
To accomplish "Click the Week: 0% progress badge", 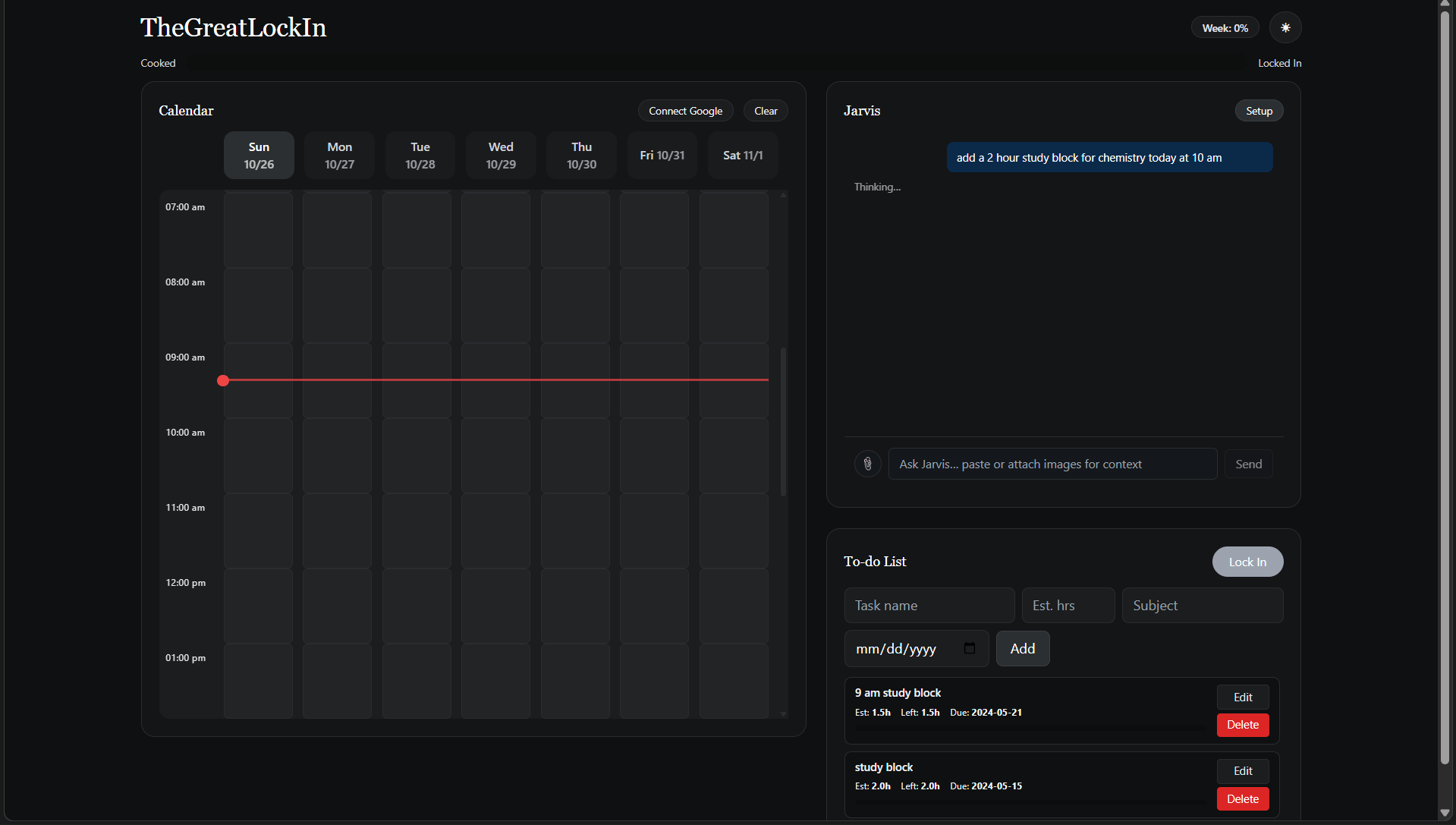I will [1225, 28].
